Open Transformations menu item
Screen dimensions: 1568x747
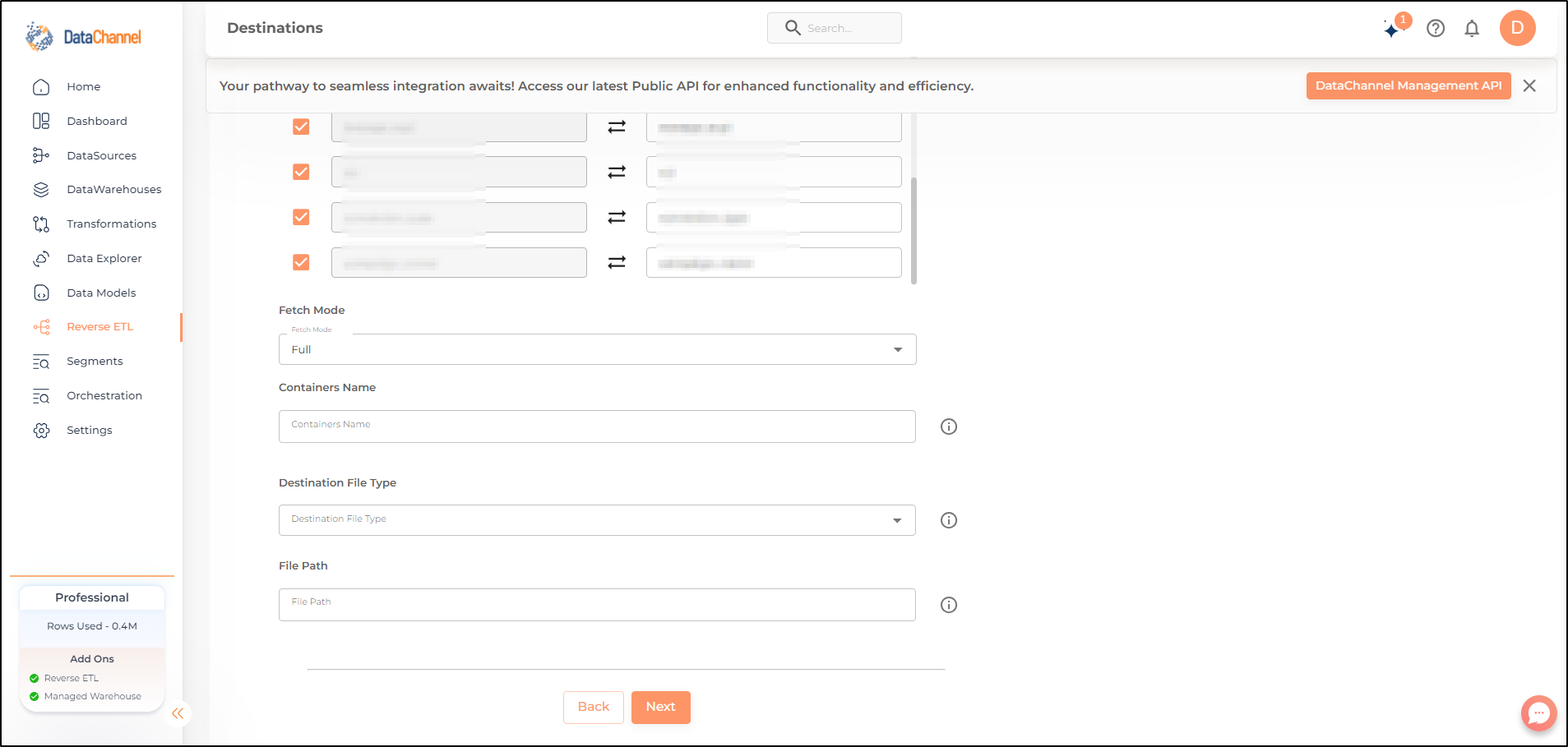(112, 224)
